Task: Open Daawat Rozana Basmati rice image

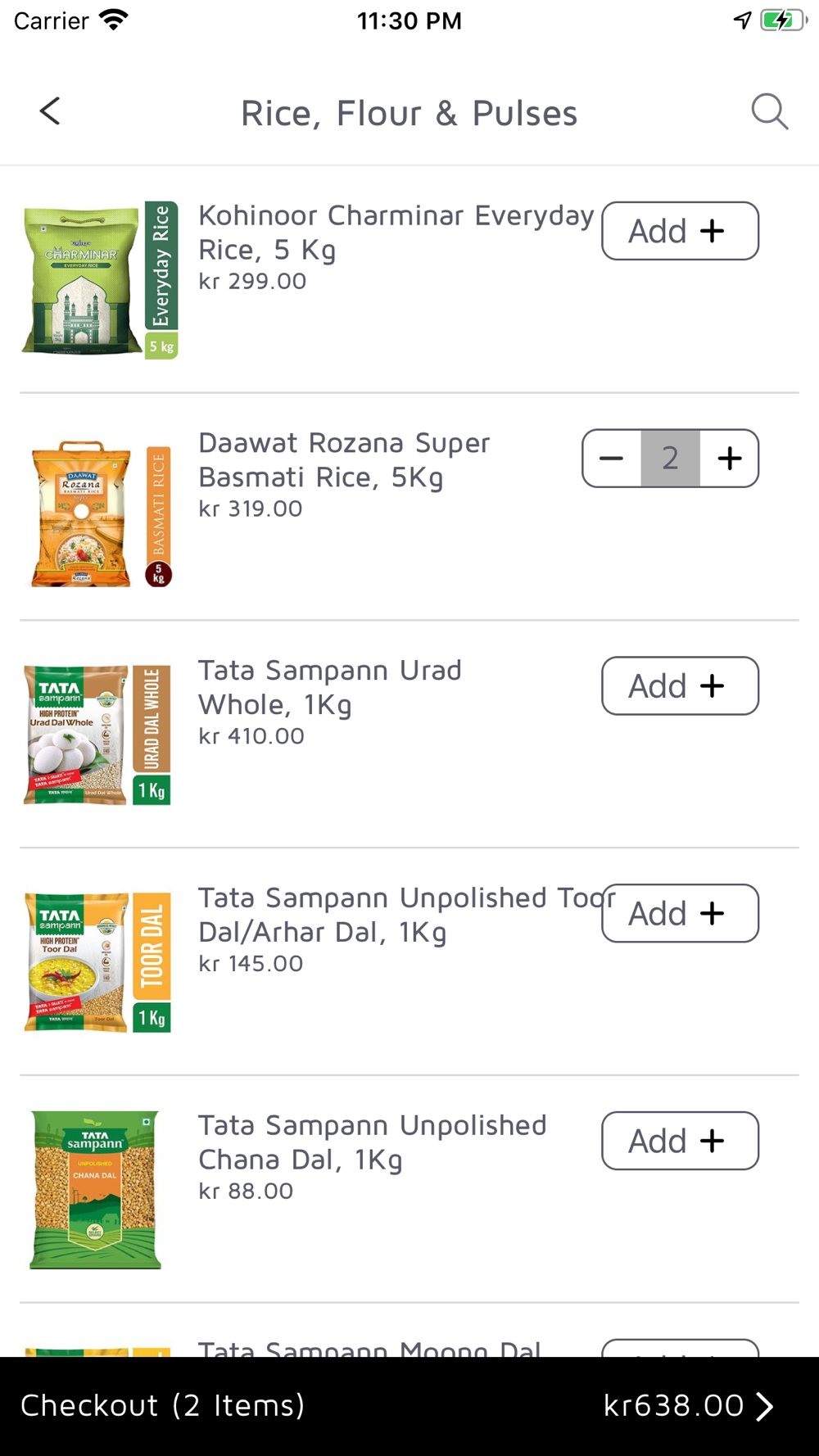Action: [99, 513]
